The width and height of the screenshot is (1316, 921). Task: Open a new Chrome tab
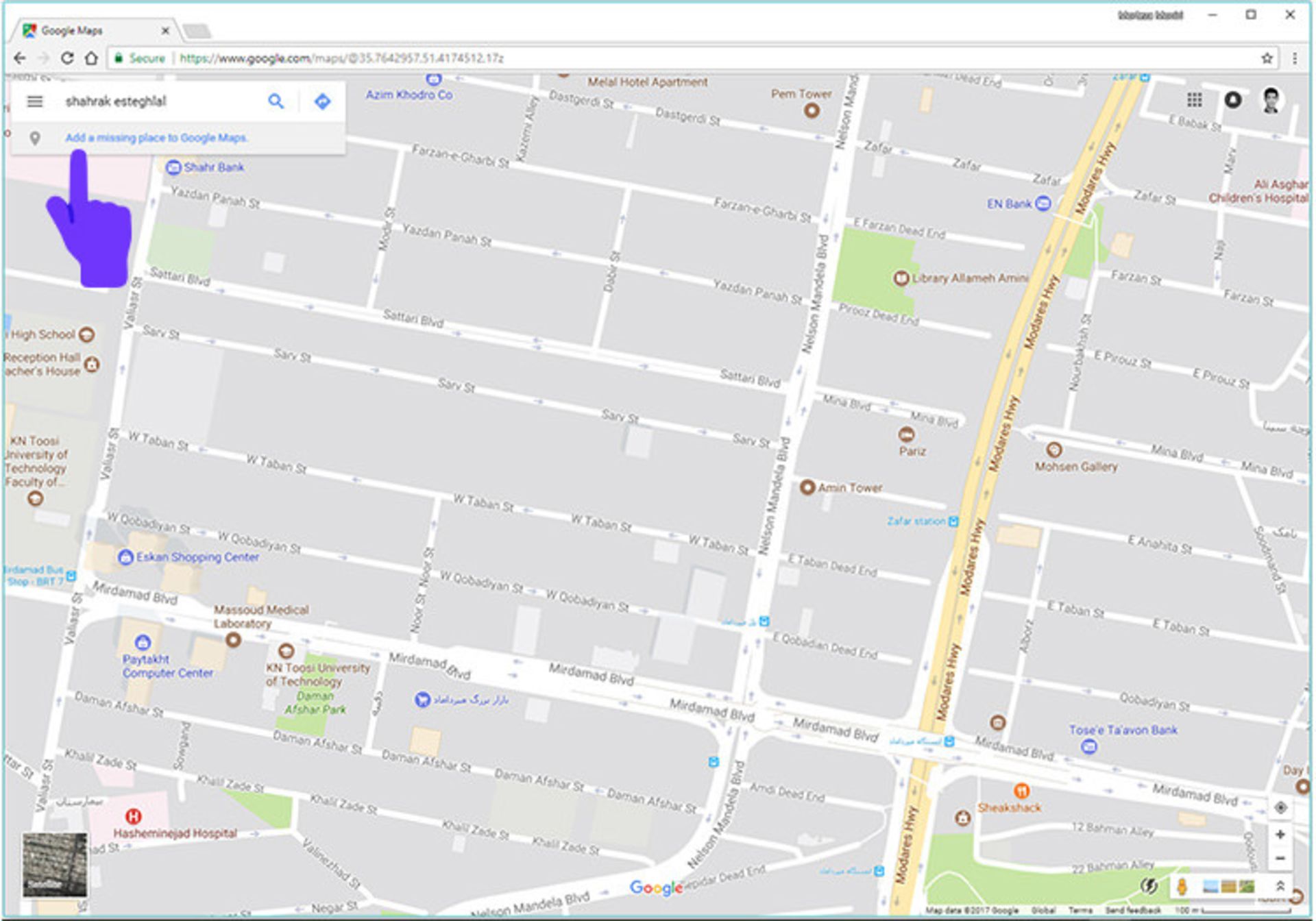coord(197,31)
